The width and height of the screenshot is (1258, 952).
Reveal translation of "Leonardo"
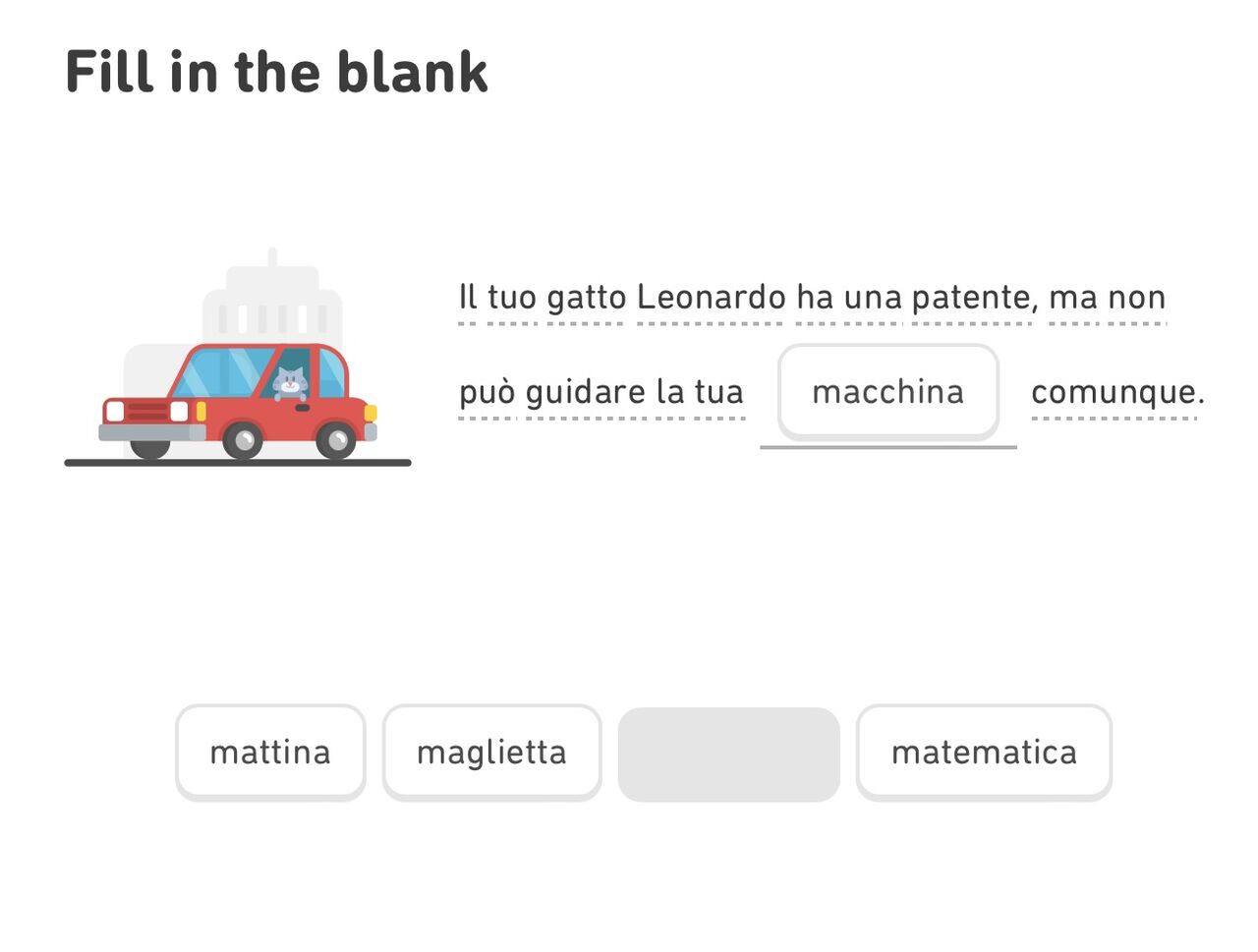[711, 297]
